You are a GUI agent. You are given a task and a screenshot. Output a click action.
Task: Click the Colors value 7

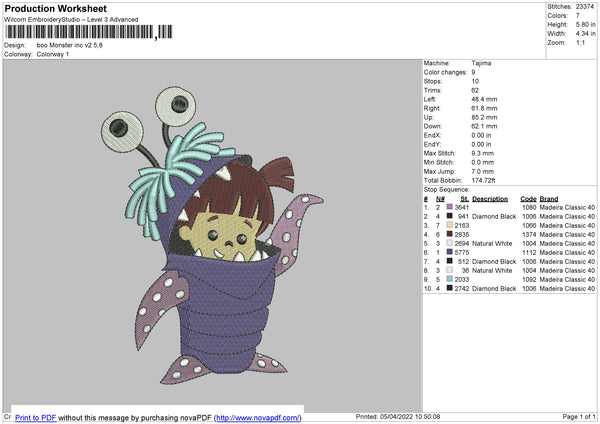click(x=578, y=16)
